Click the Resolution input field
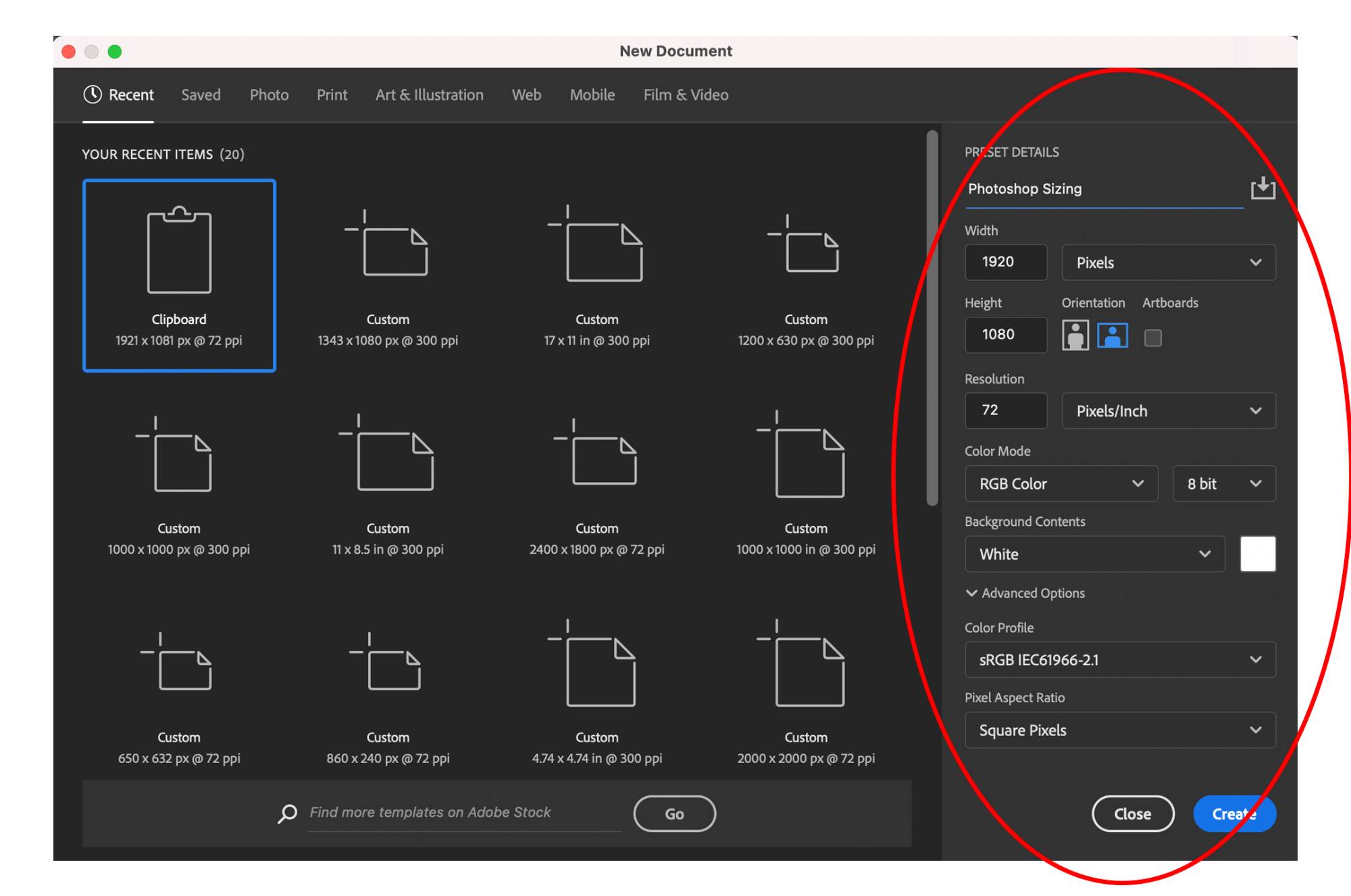The height and width of the screenshot is (896, 1351). pyautogui.click(x=1005, y=411)
